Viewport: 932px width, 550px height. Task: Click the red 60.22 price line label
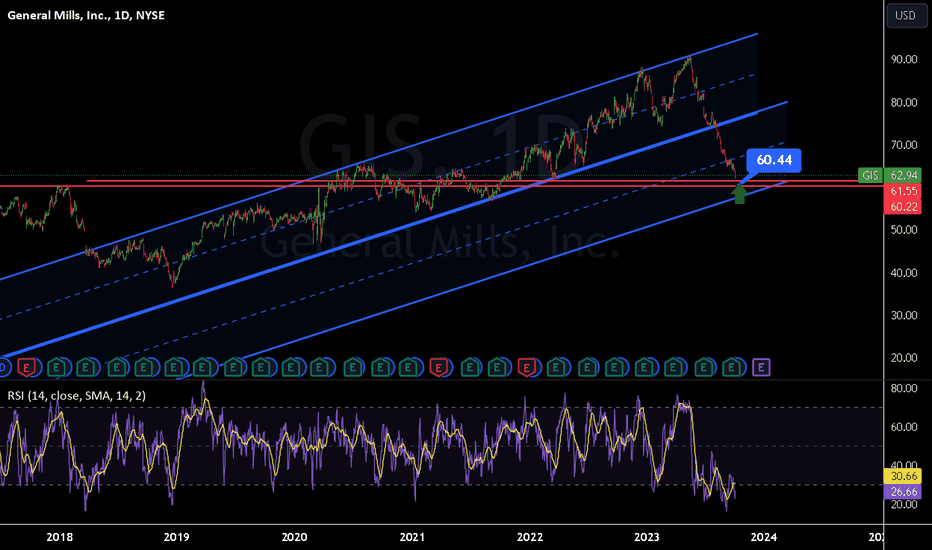(903, 206)
